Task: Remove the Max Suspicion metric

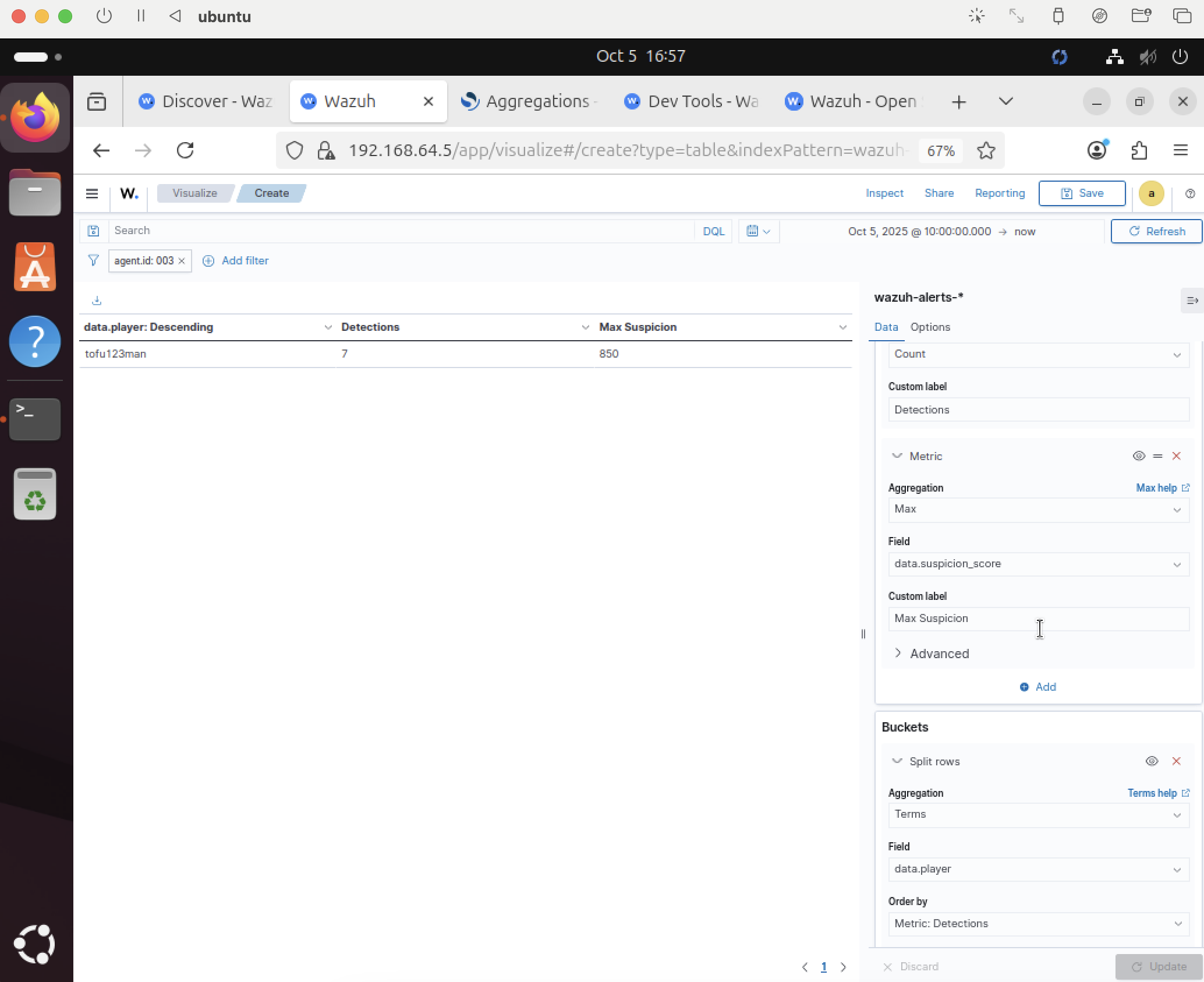Action: (x=1176, y=456)
